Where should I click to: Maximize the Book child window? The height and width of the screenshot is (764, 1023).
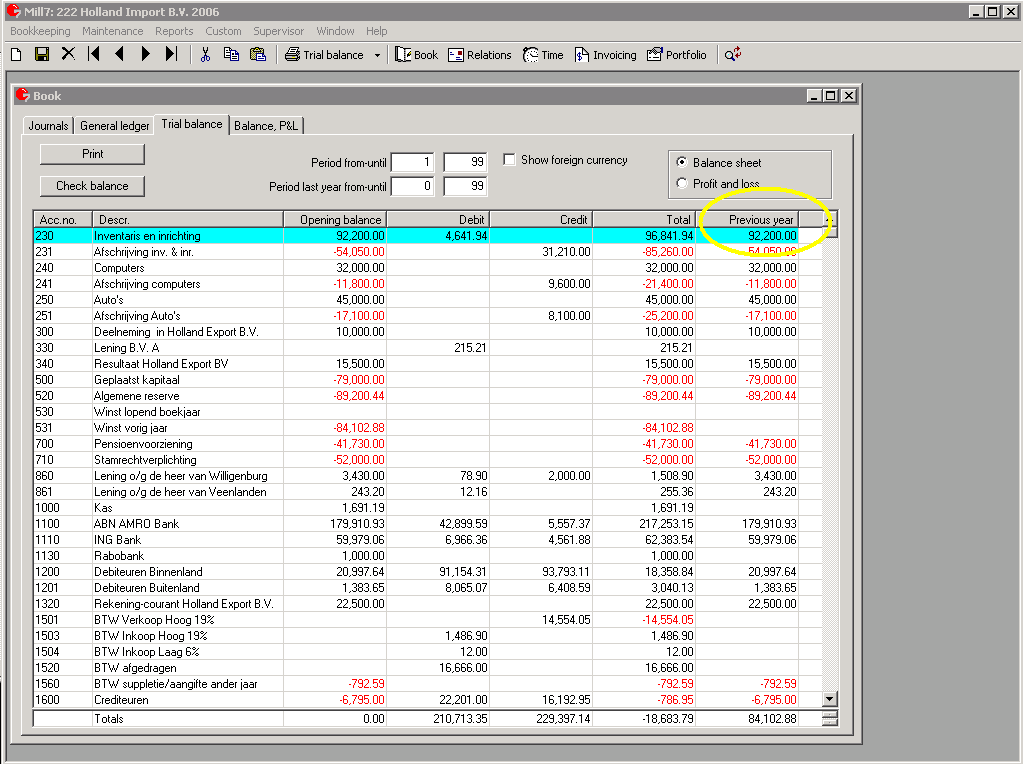coord(831,95)
